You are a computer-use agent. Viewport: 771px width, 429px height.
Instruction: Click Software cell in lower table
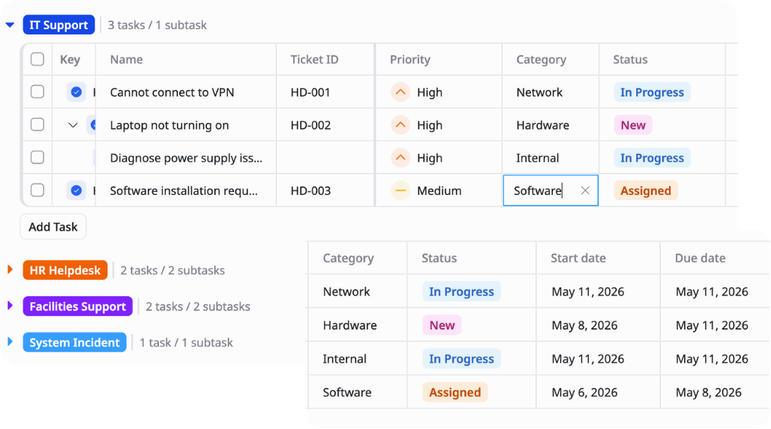tap(347, 392)
